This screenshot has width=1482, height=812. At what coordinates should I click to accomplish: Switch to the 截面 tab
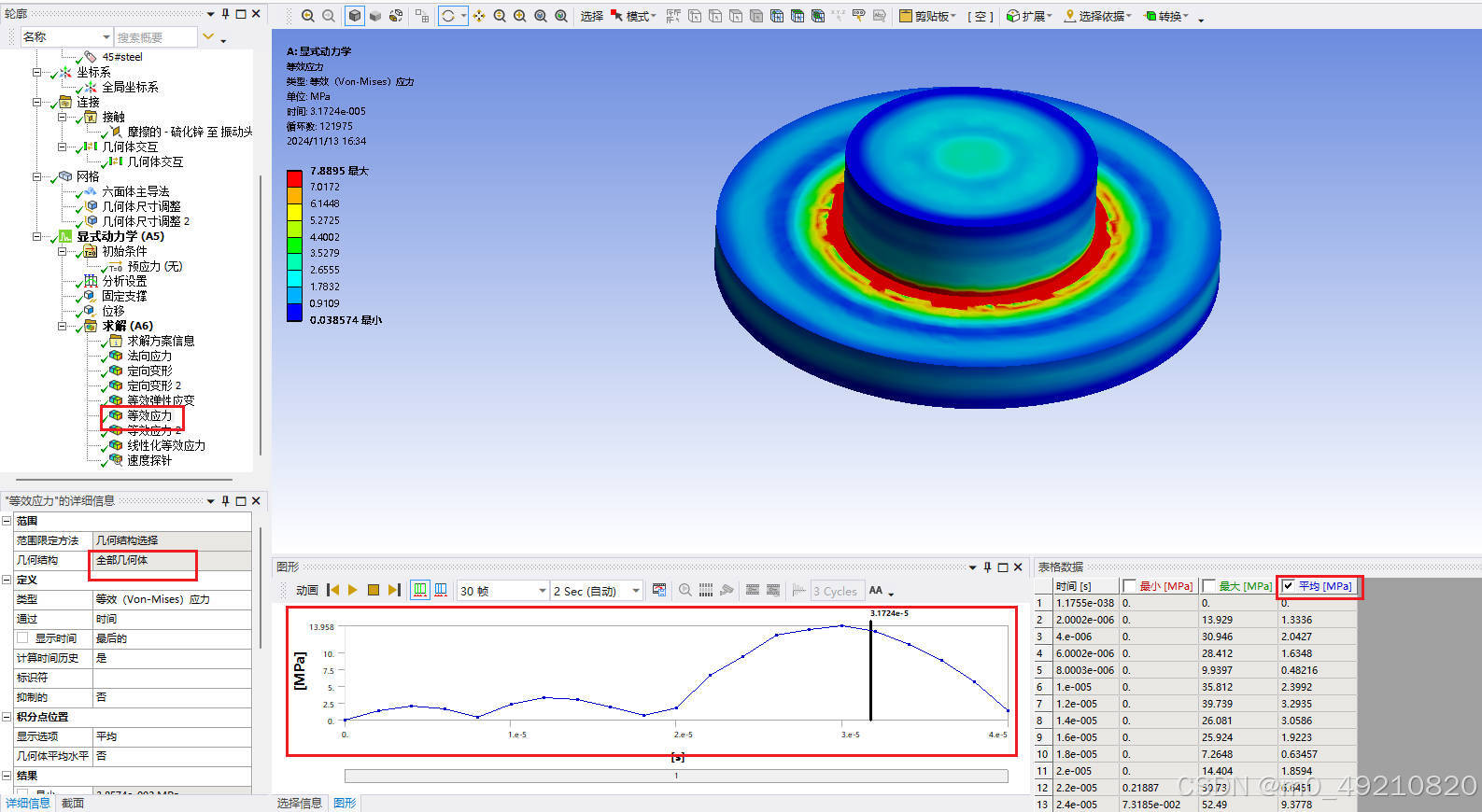point(73,804)
